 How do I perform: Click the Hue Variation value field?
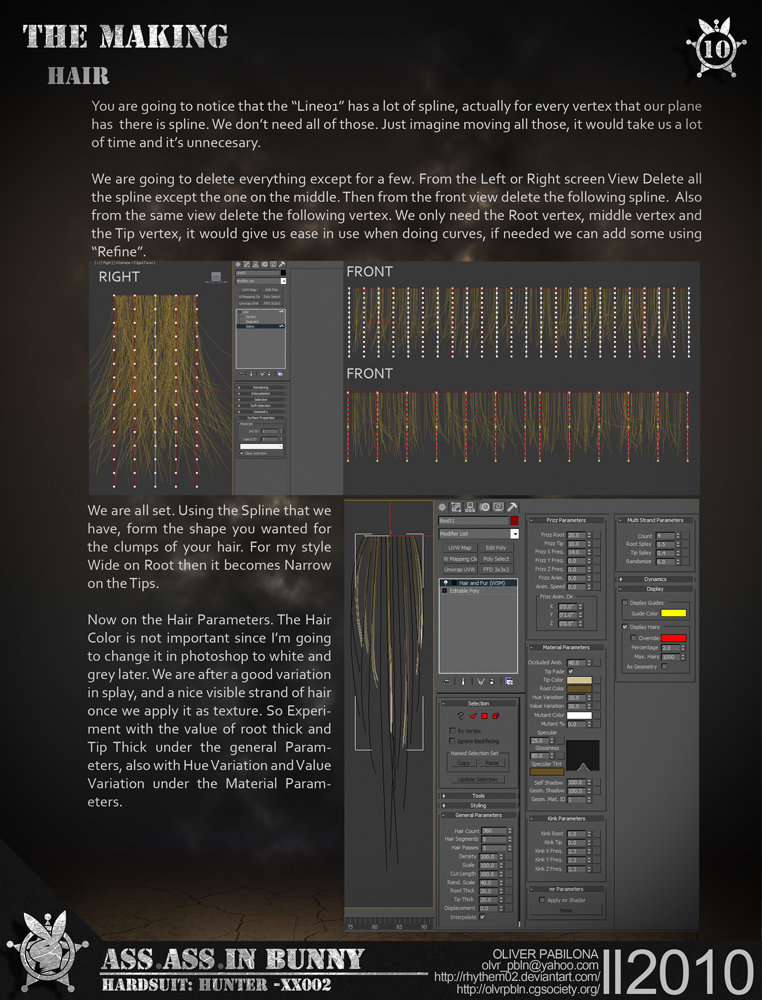[x=576, y=698]
